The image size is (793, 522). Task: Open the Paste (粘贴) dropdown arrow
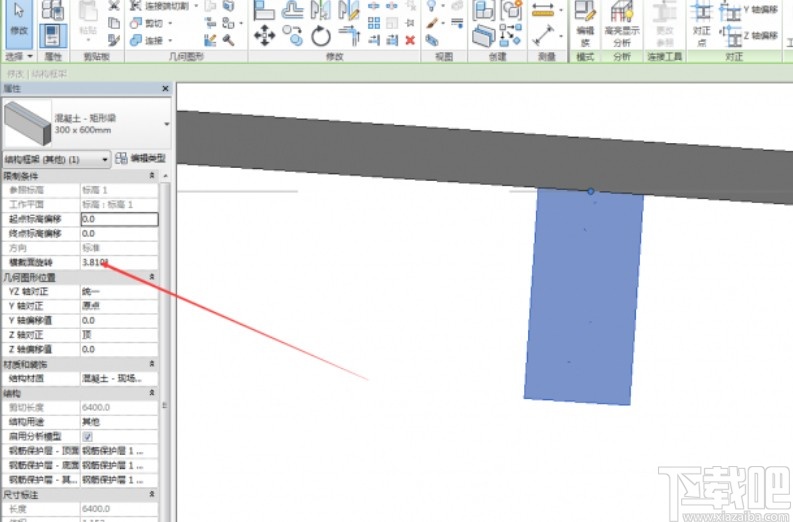click(x=88, y=40)
